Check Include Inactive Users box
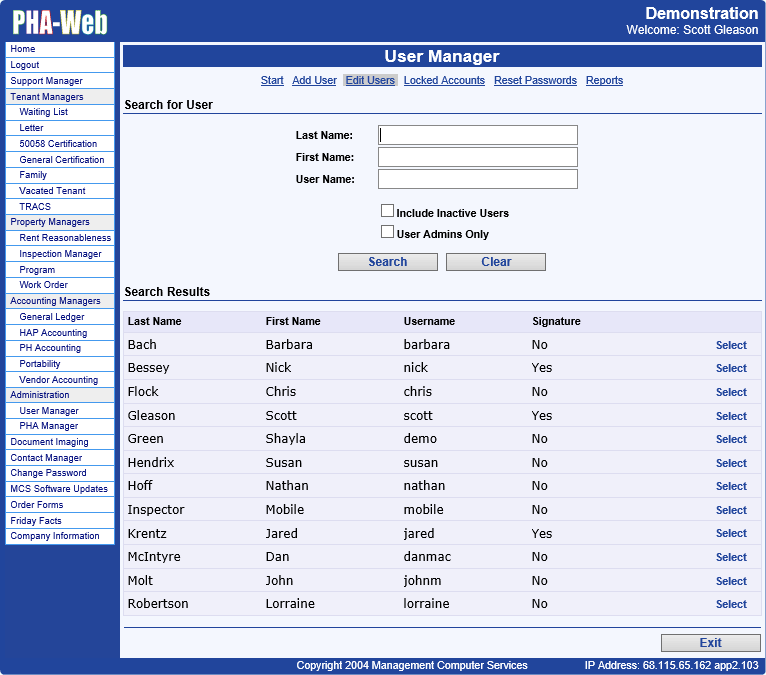Image resolution: width=766 pixels, height=675 pixels. 387,211
